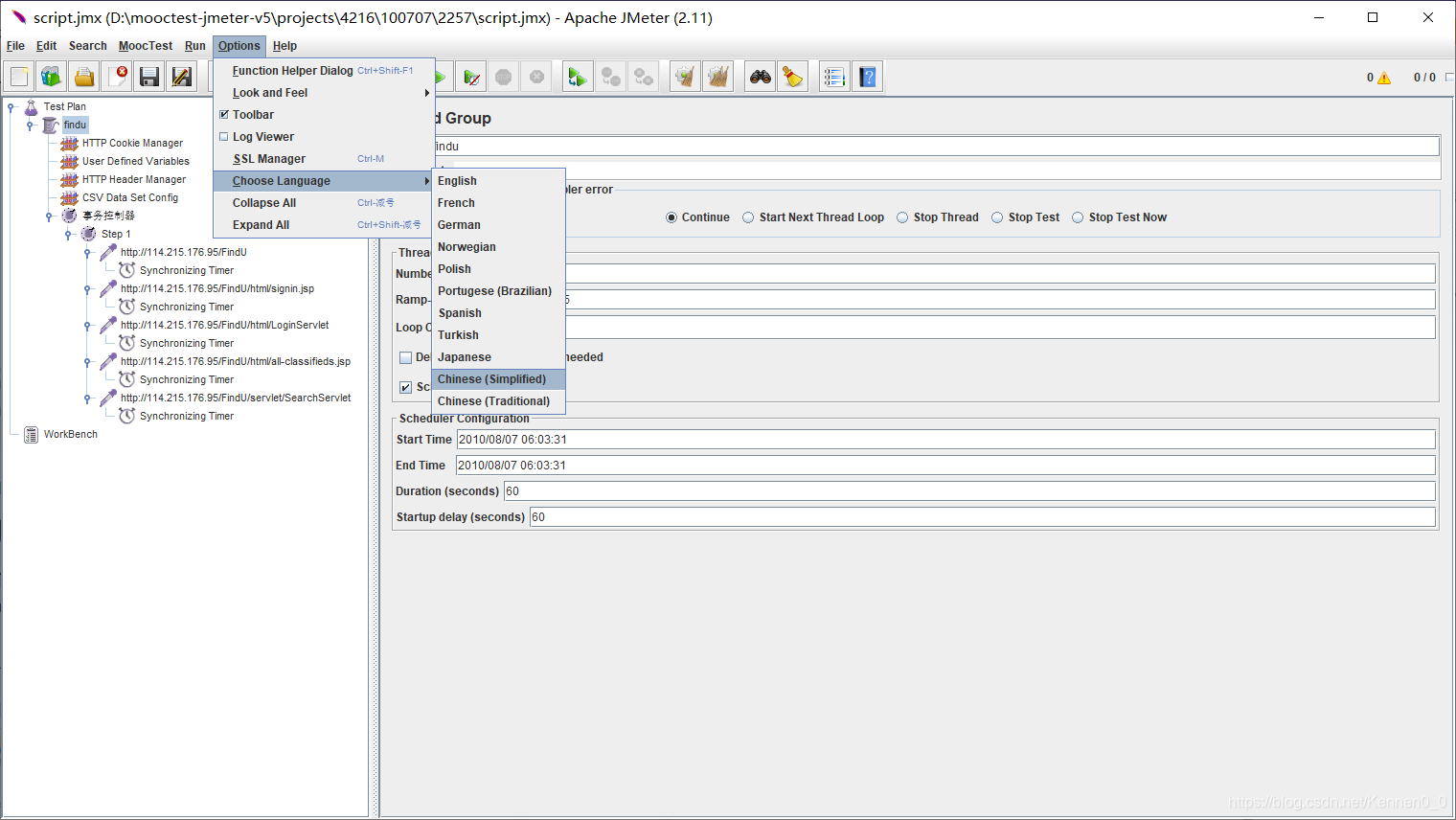This screenshot has height=820, width=1456.
Task: Click the Start Time input field
Action: point(945,440)
